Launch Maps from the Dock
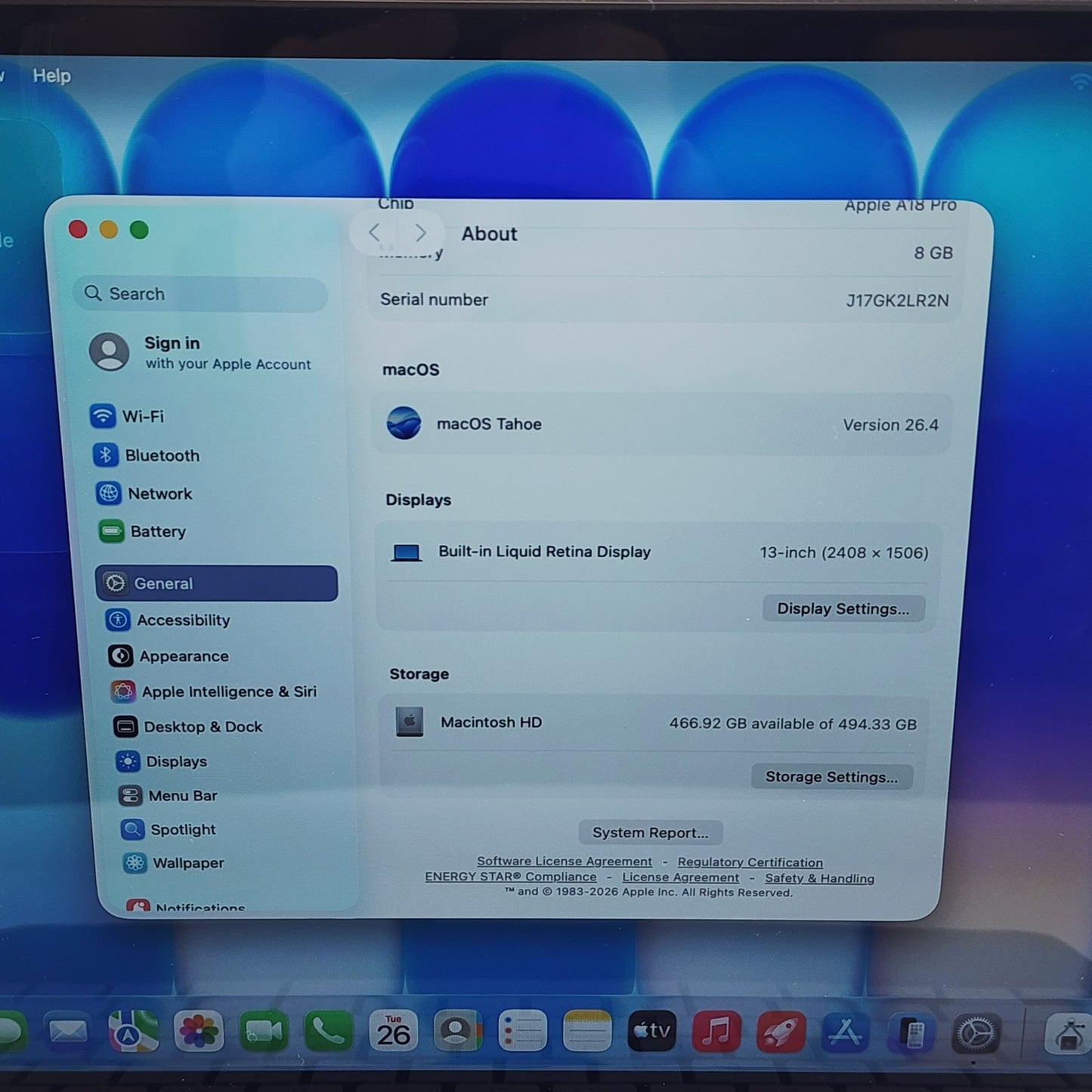1092x1092 pixels. coord(133,1032)
